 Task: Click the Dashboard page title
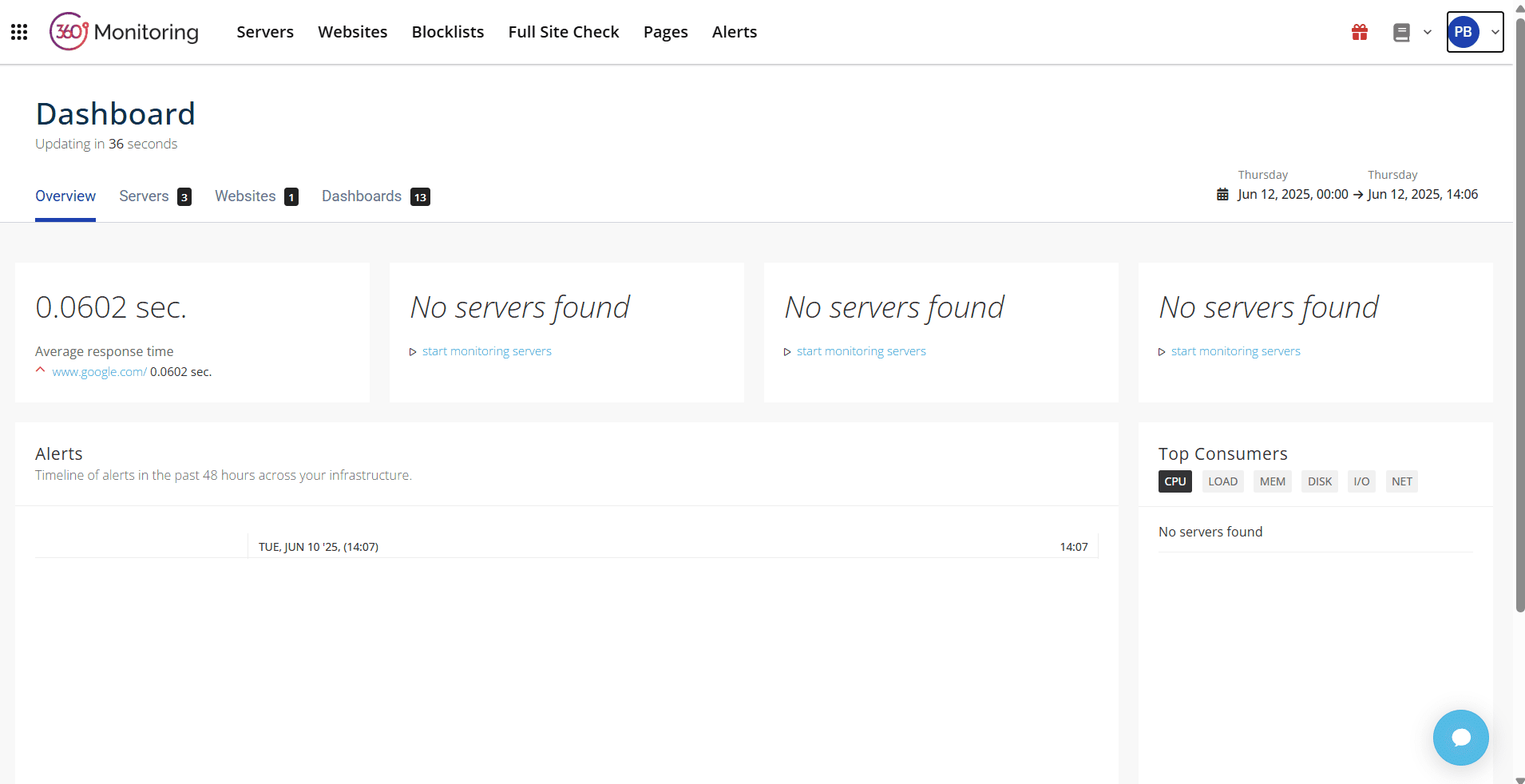tap(116, 114)
